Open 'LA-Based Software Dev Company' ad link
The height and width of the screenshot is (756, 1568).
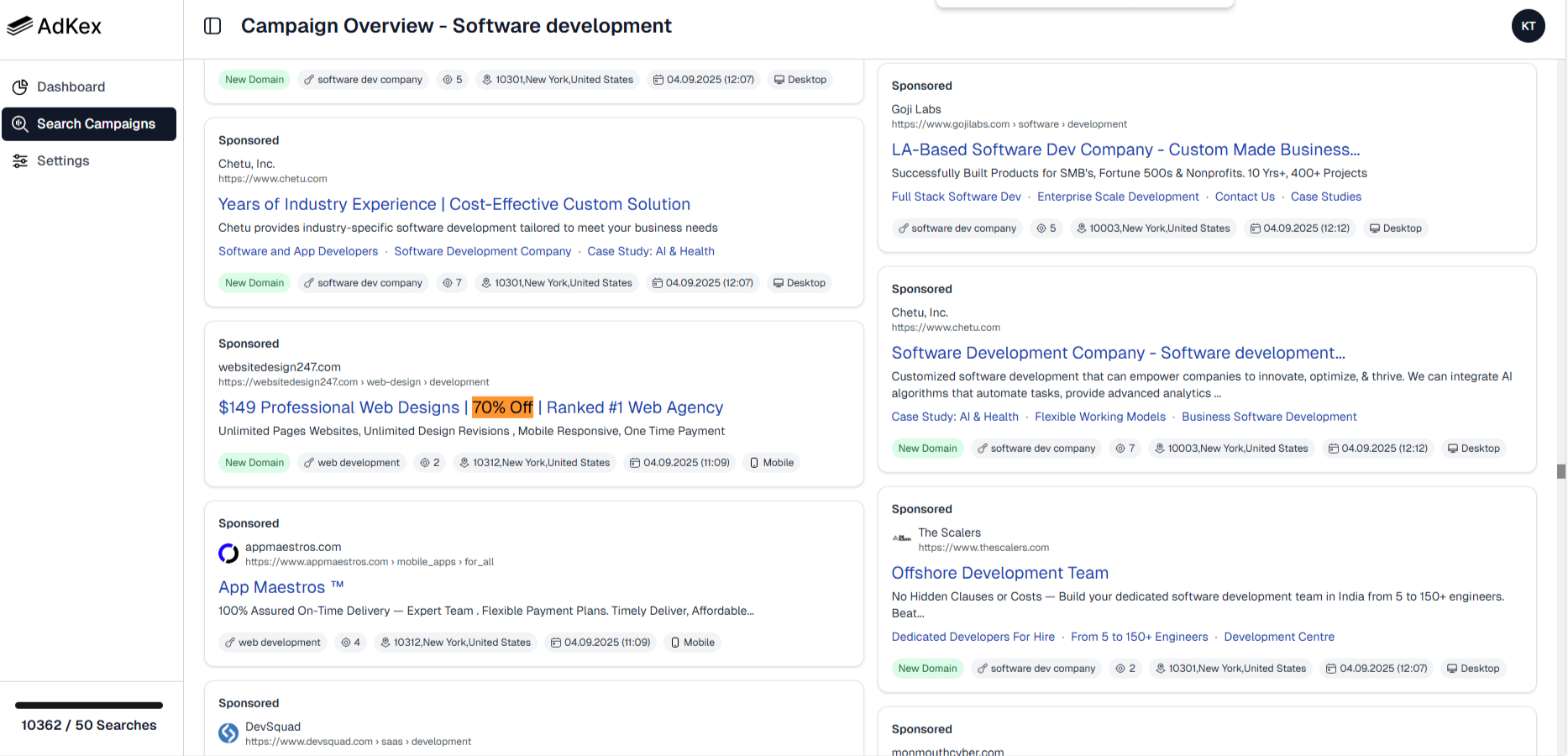pyautogui.click(x=1125, y=150)
